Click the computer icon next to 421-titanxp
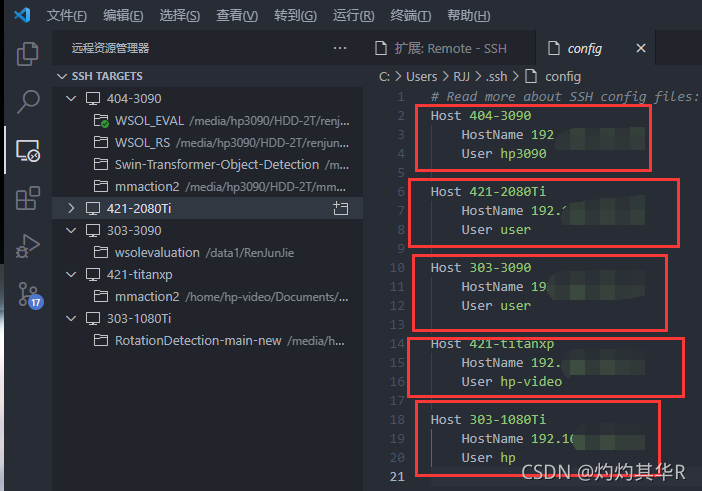Viewport: 702px width, 491px height. [93, 274]
